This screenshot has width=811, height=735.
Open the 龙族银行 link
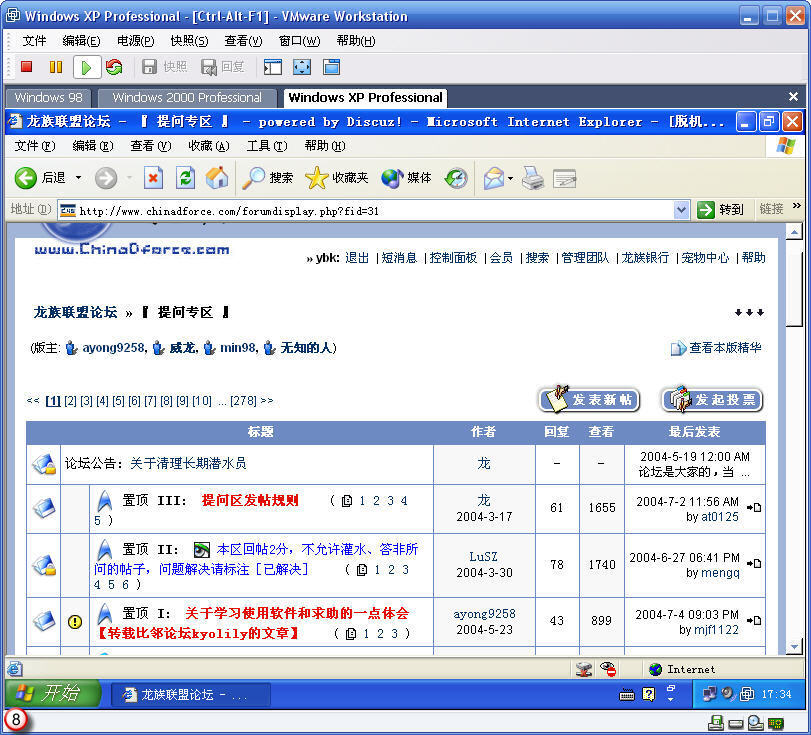pyautogui.click(x=645, y=258)
